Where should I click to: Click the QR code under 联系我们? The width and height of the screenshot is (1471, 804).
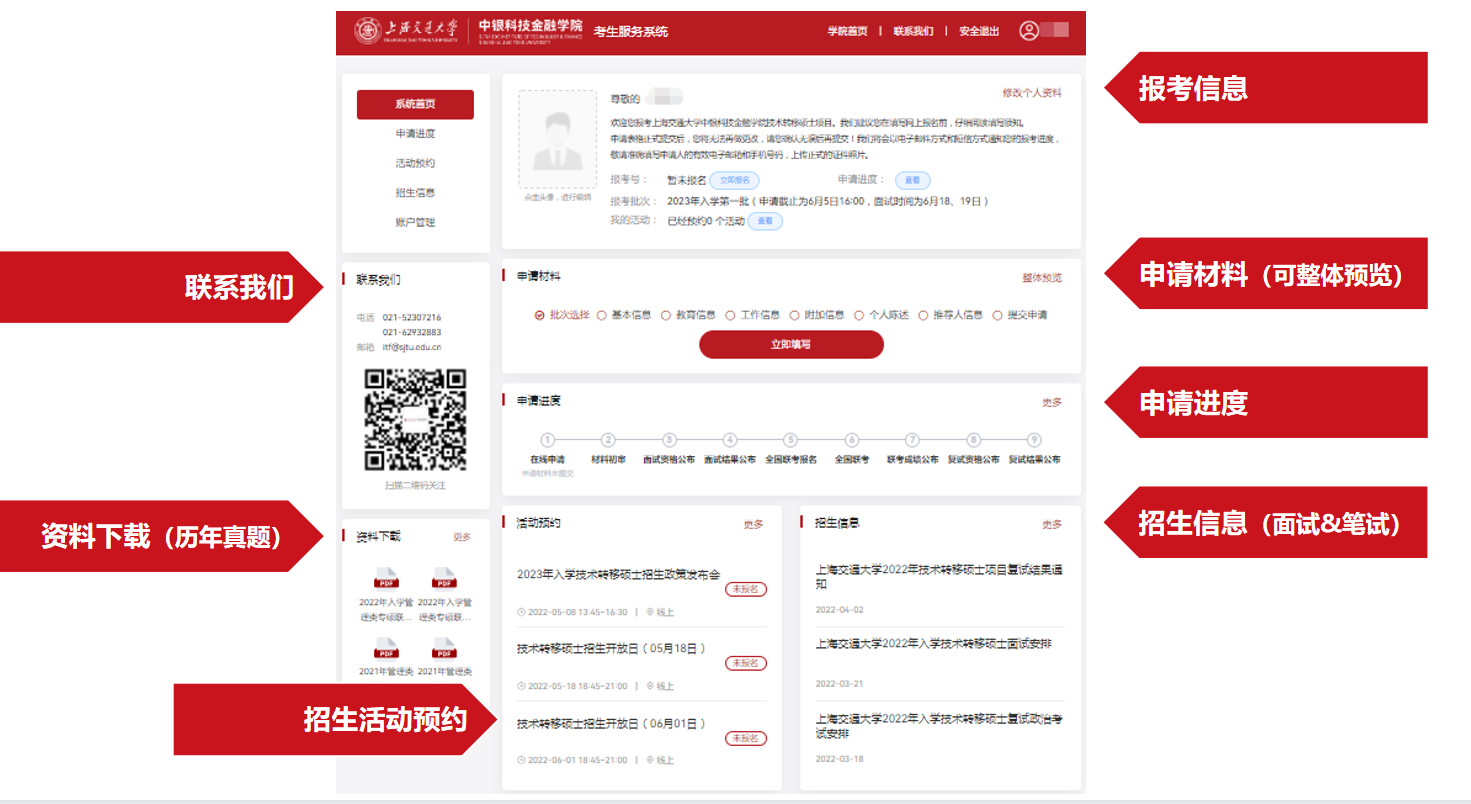(x=415, y=420)
